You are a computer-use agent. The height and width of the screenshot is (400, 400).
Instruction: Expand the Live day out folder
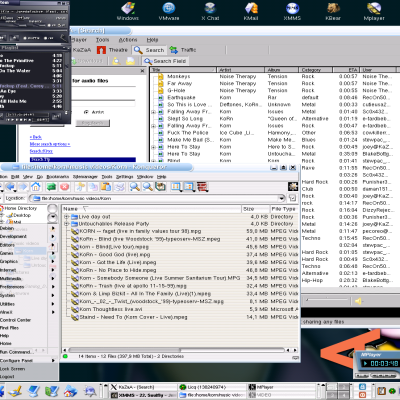(x=66, y=217)
